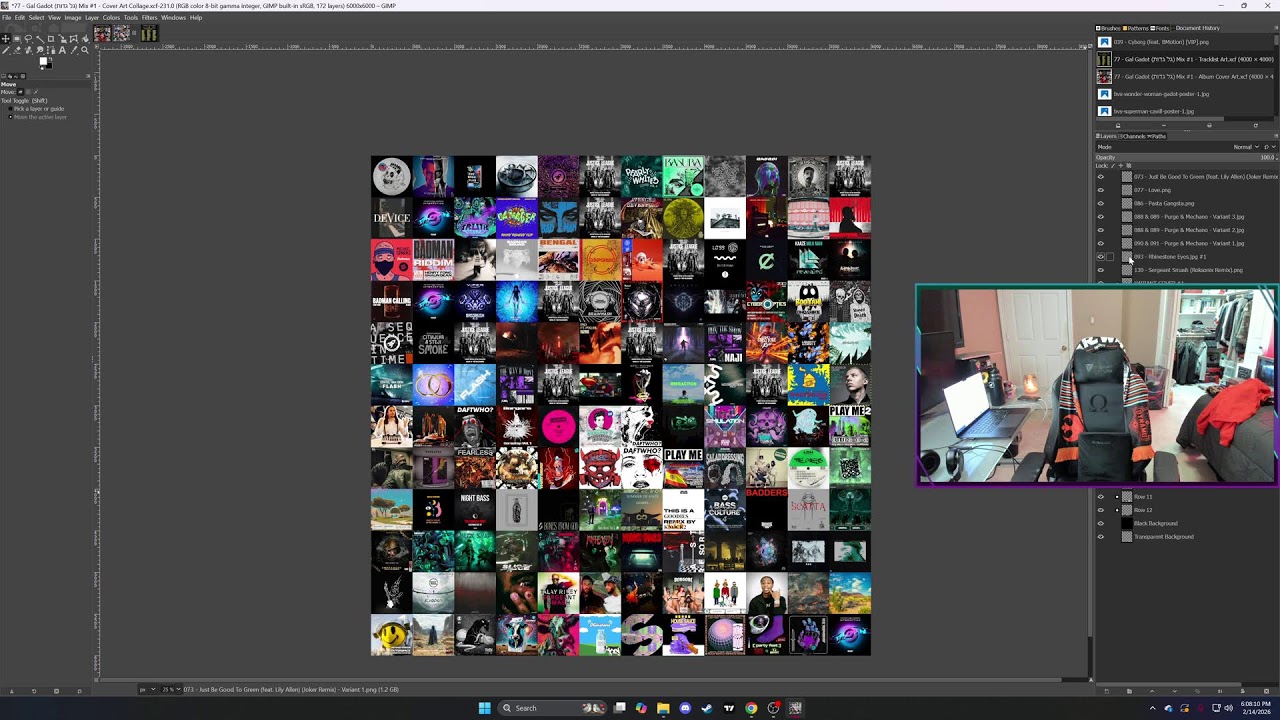This screenshot has height=720, width=1280.
Task: Open the Colors menu
Action: [111, 17]
